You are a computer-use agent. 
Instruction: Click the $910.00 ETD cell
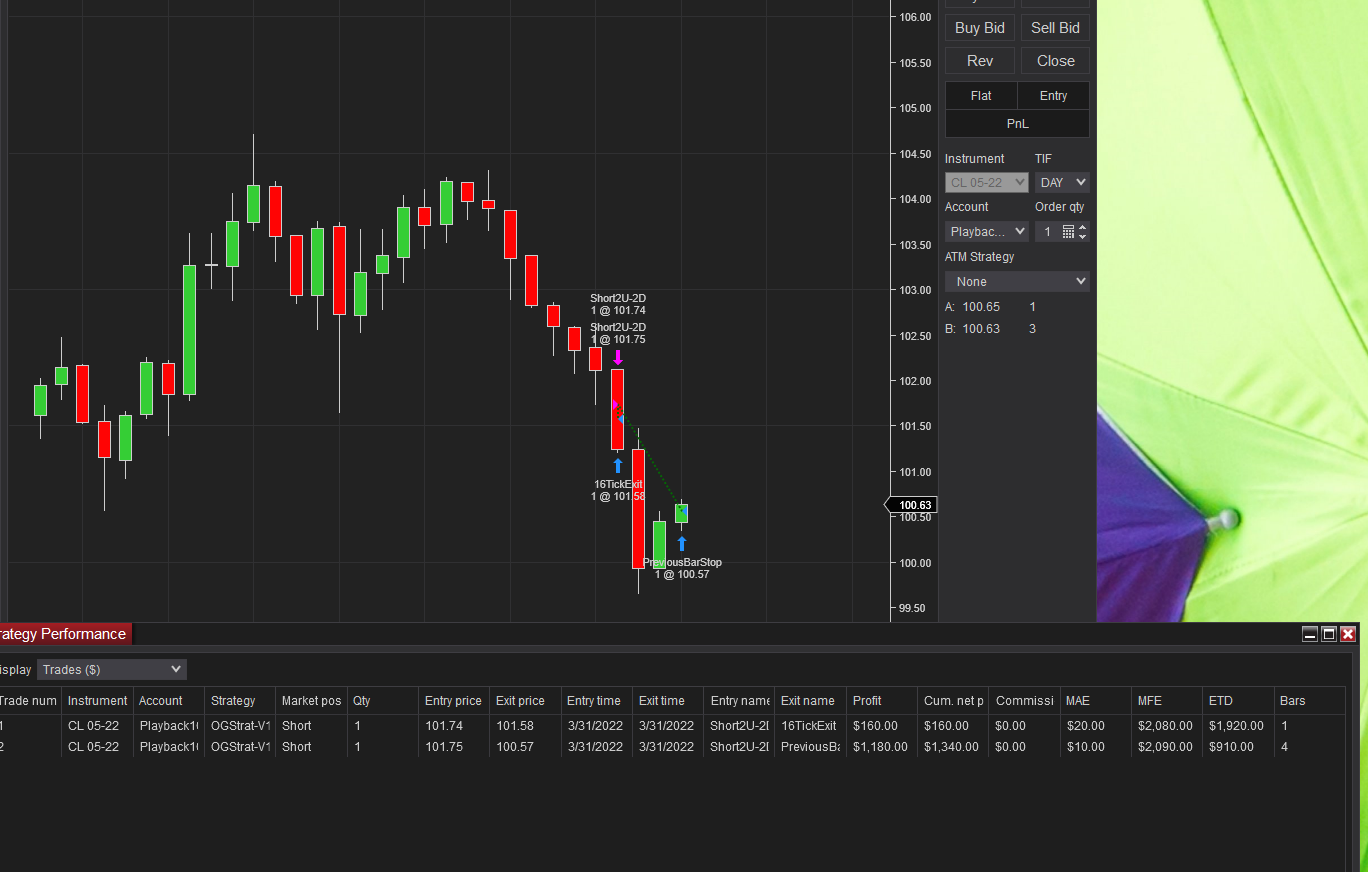tap(1238, 747)
